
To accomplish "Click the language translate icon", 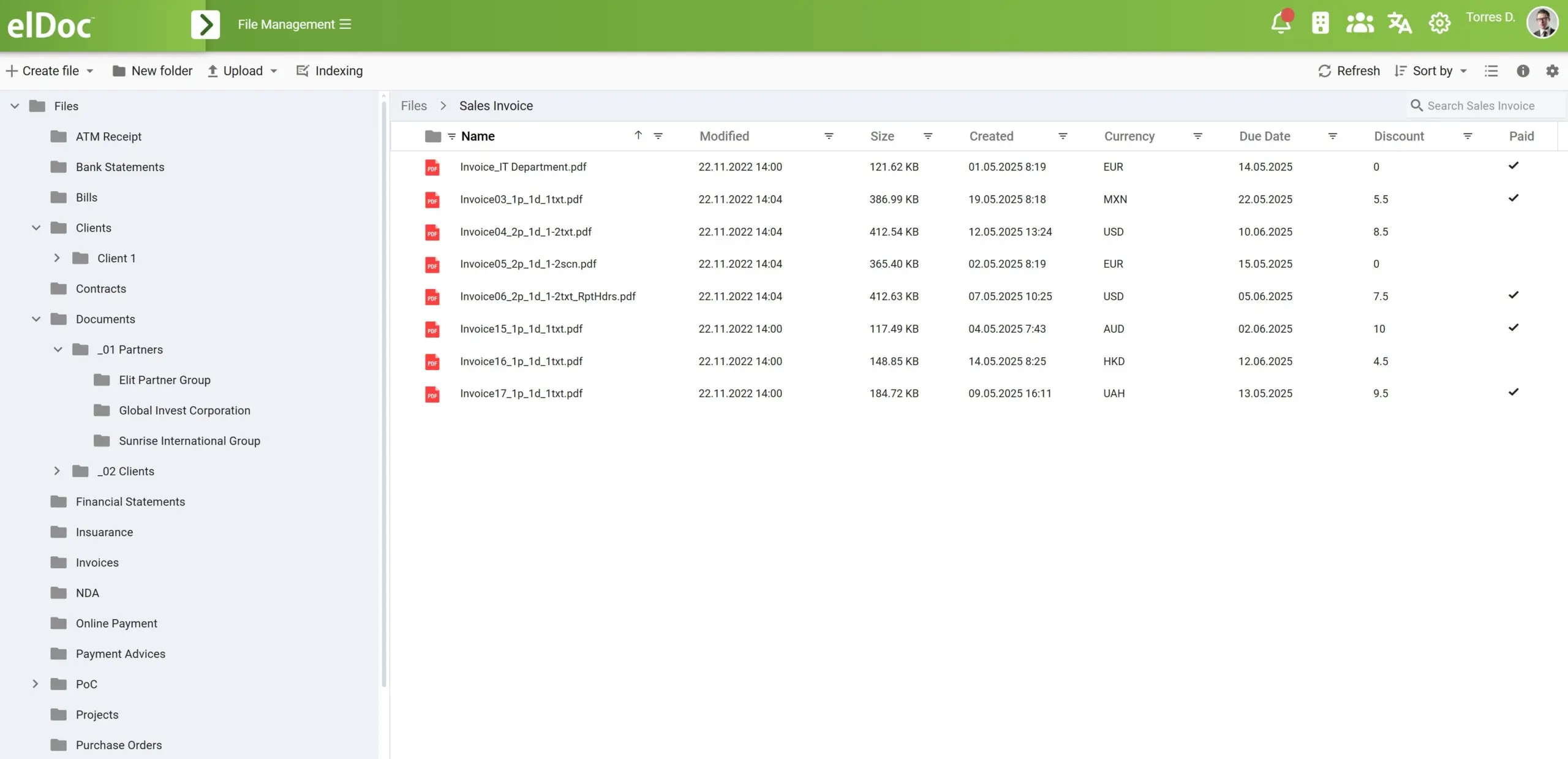I will pyautogui.click(x=1399, y=24).
